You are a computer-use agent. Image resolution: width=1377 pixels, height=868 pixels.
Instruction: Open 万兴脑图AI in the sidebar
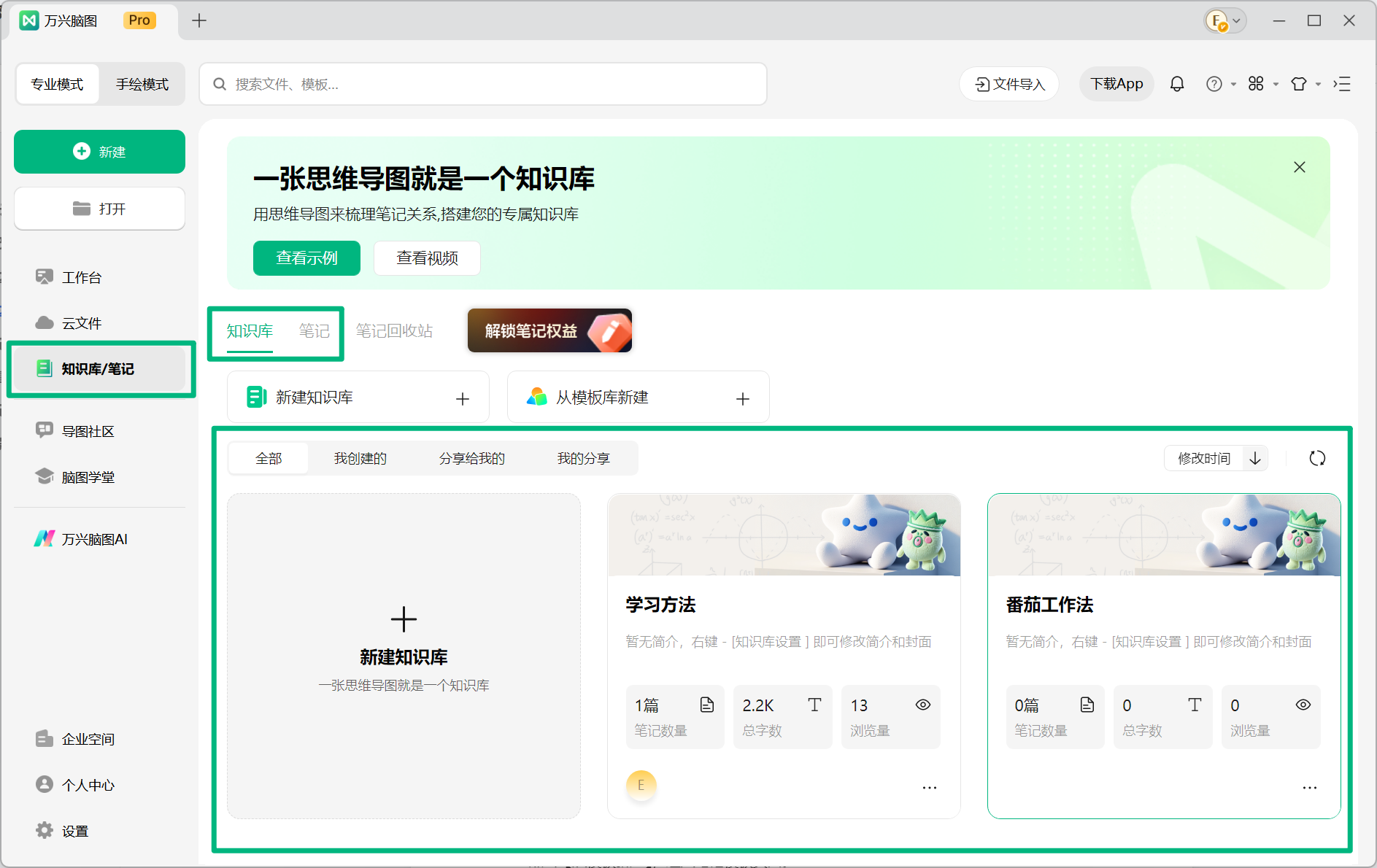99,539
